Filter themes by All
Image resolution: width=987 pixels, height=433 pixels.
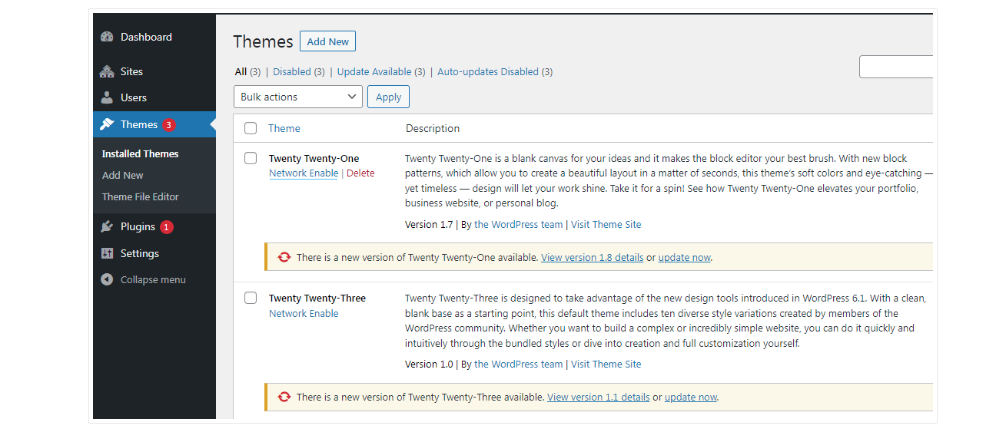coord(240,72)
